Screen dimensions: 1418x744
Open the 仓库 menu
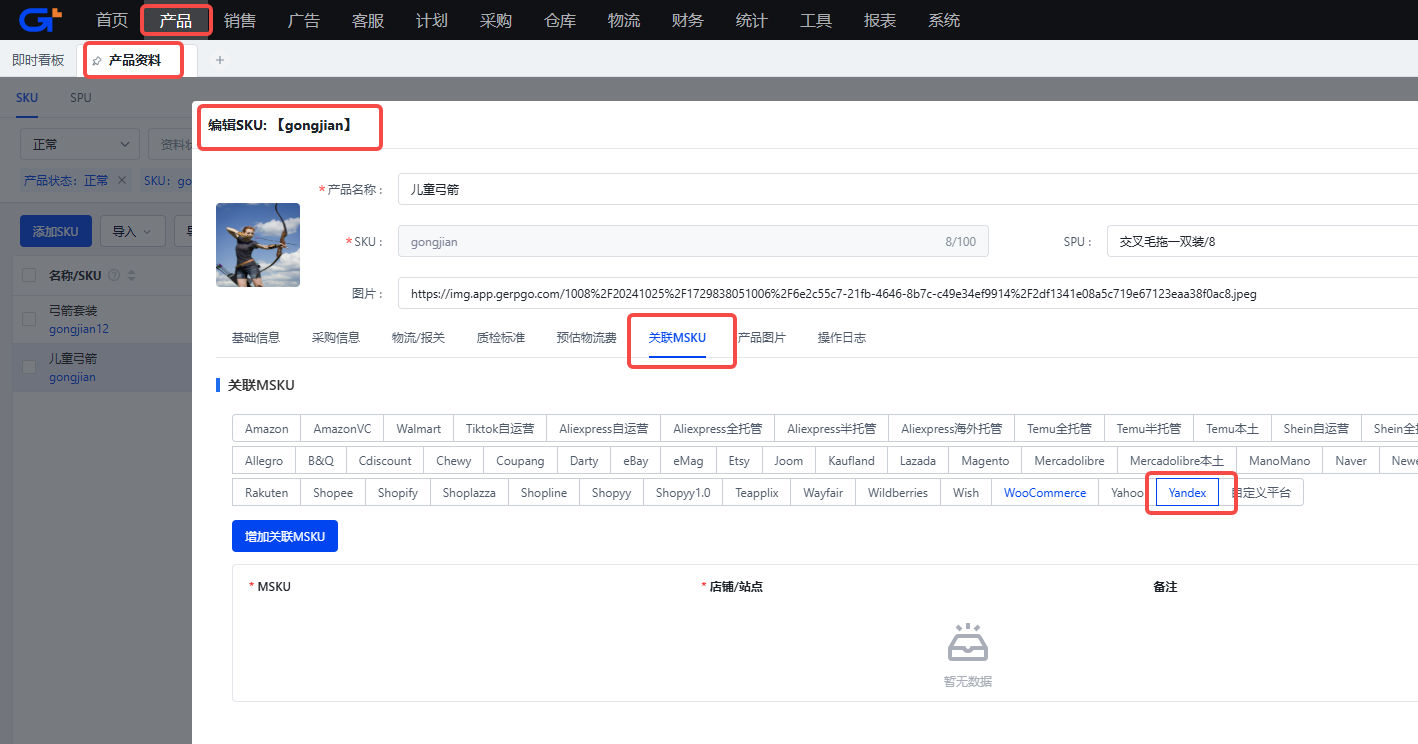pyautogui.click(x=560, y=20)
